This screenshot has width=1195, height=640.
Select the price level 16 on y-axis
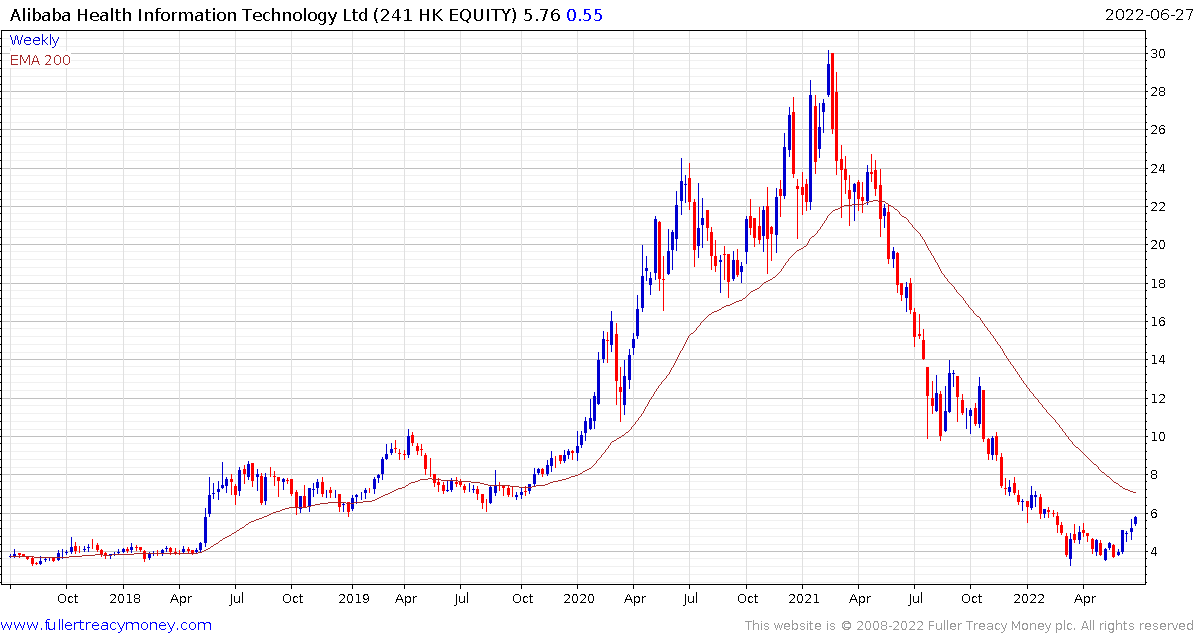coord(1160,322)
